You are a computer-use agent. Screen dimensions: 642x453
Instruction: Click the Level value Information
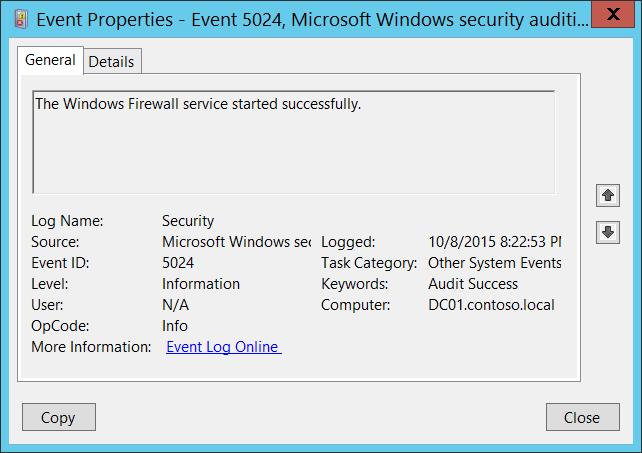201,283
